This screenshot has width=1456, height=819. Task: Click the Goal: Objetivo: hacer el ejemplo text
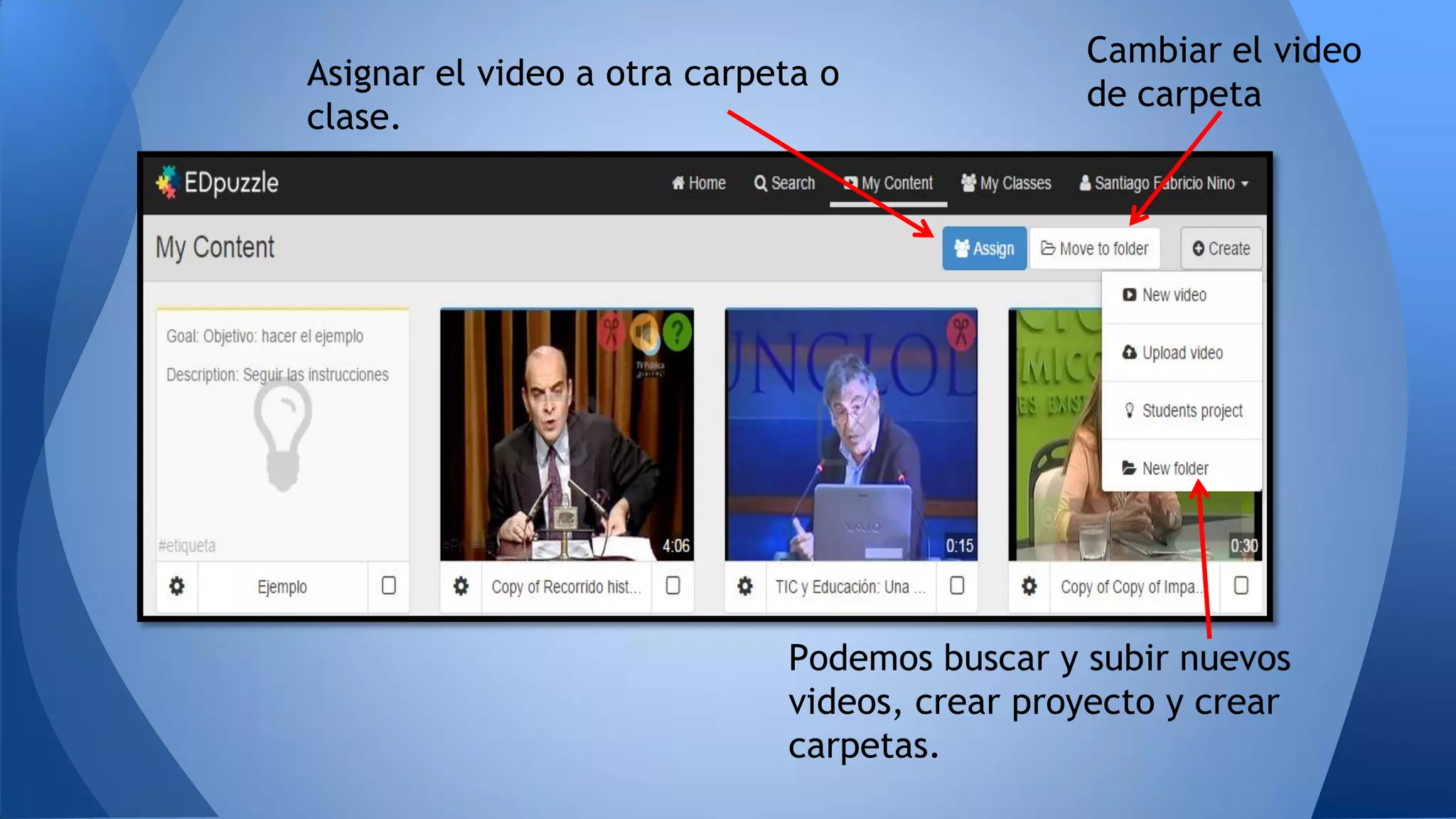264,336
